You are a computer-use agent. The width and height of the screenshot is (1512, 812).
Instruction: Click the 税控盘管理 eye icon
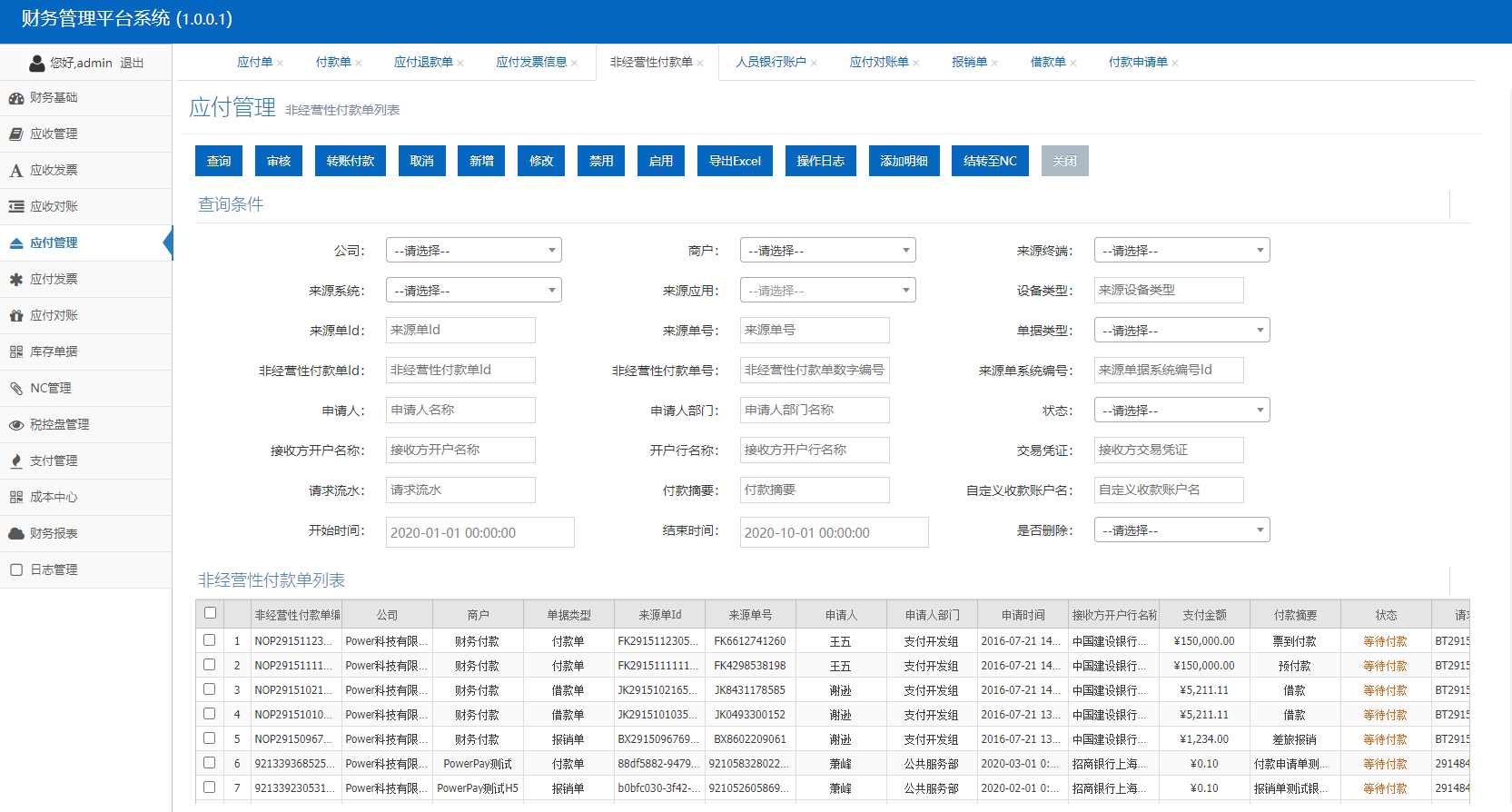click(16, 425)
